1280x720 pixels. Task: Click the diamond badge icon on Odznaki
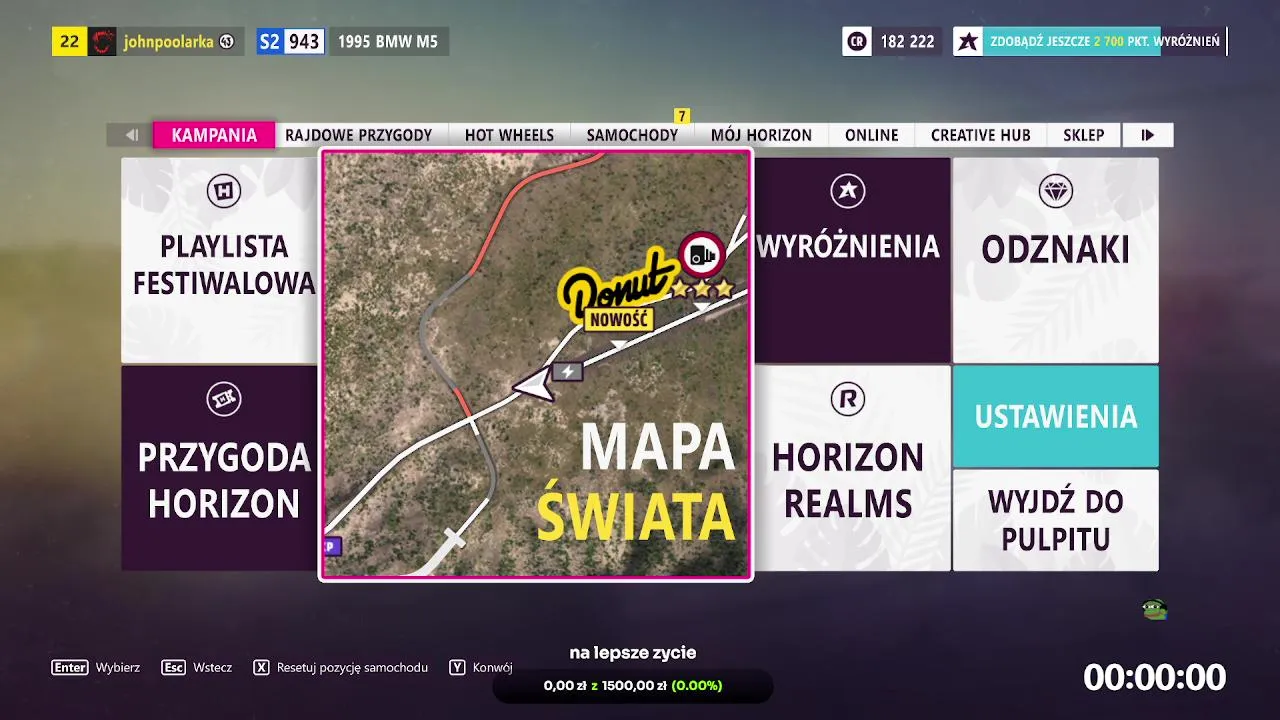1056,191
